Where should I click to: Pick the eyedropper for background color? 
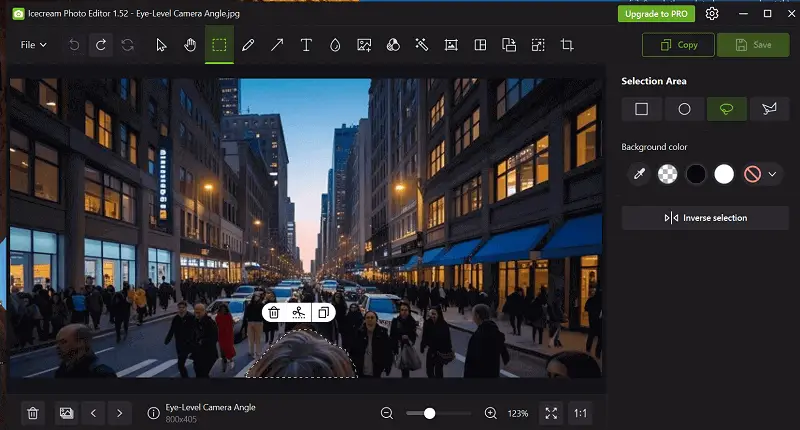click(639, 174)
